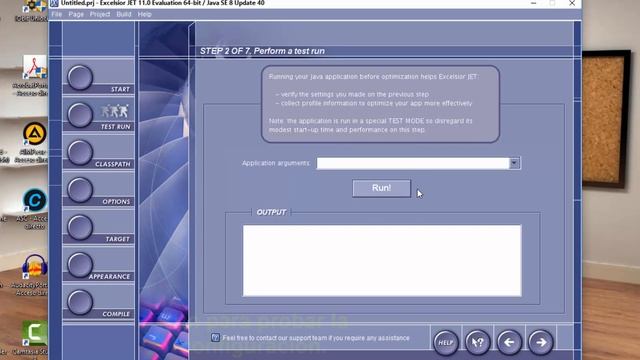Image resolution: width=640 pixels, height=360 pixels.
Task: Expand the Application arguments dropdown arrow
Action: (514, 163)
